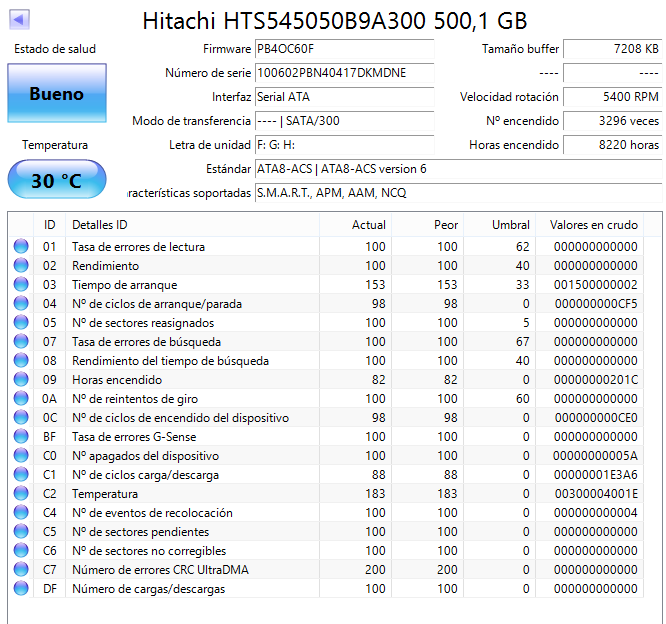
Task: Click raw value 0000000201C
Action: point(595,379)
